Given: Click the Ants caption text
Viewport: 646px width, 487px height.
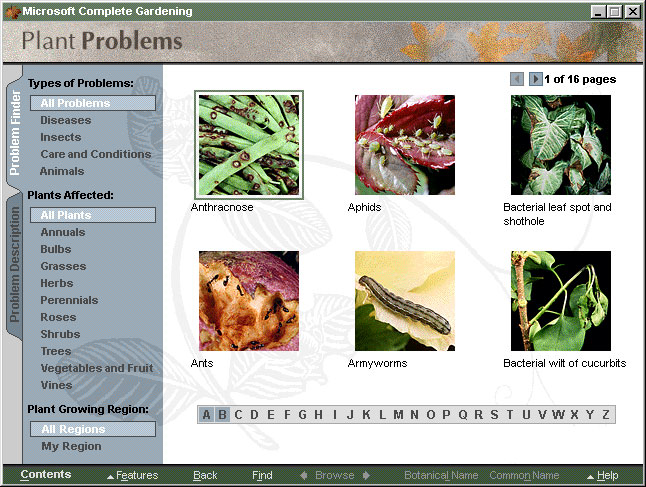Looking at the screenshot, I should [202, 363].
